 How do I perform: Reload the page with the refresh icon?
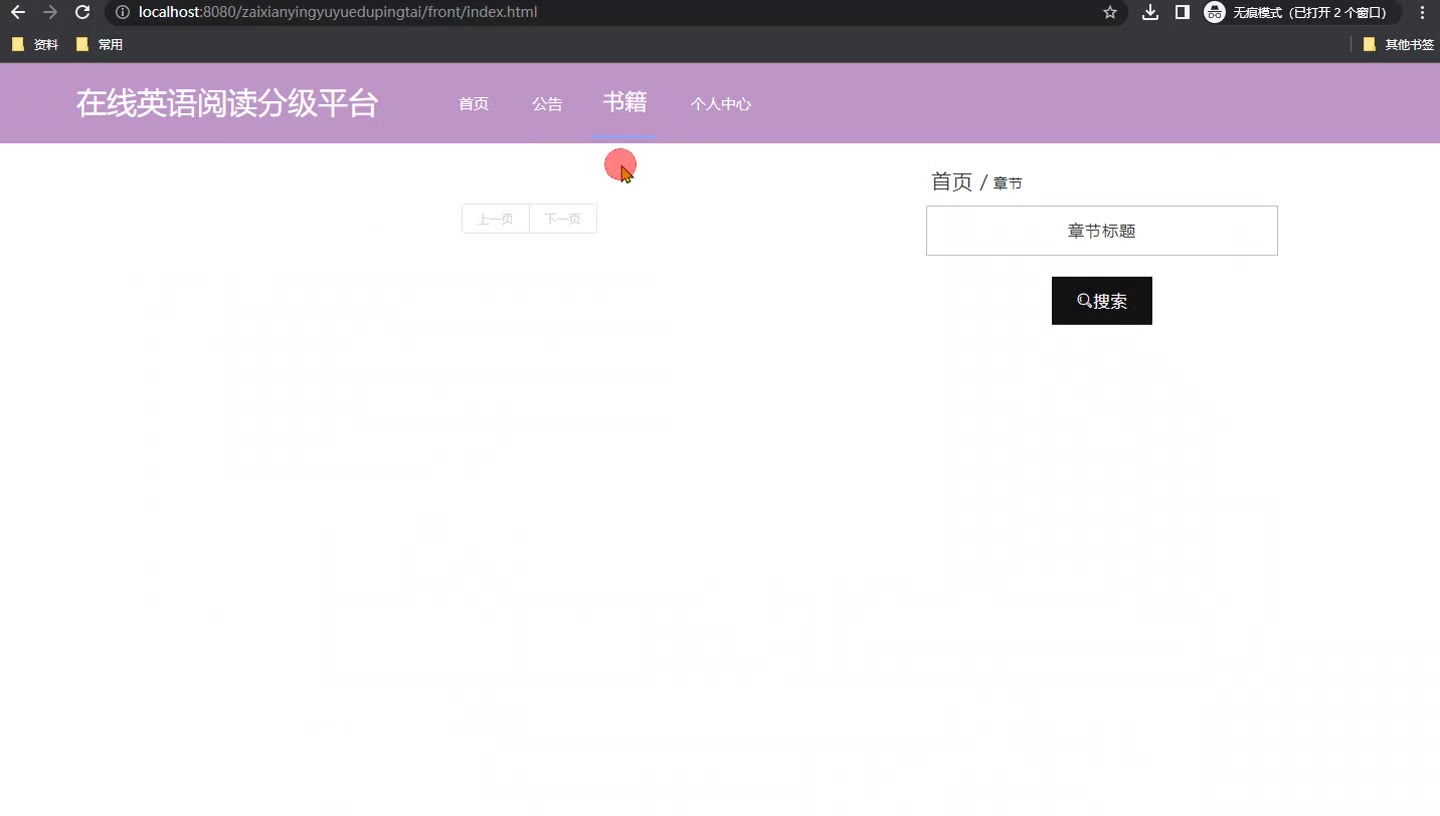click(x=83, y=12)
